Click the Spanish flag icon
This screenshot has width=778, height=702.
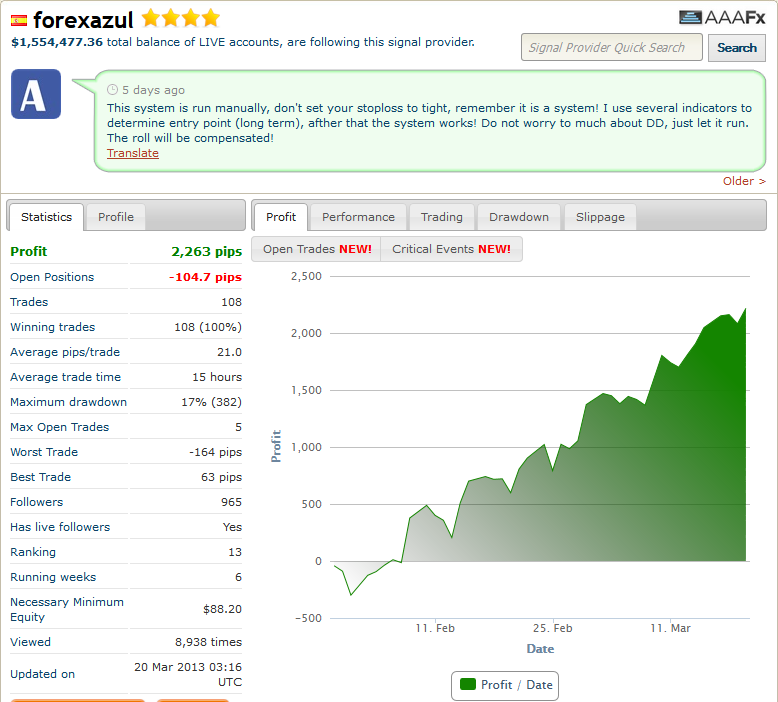(19, 21)
